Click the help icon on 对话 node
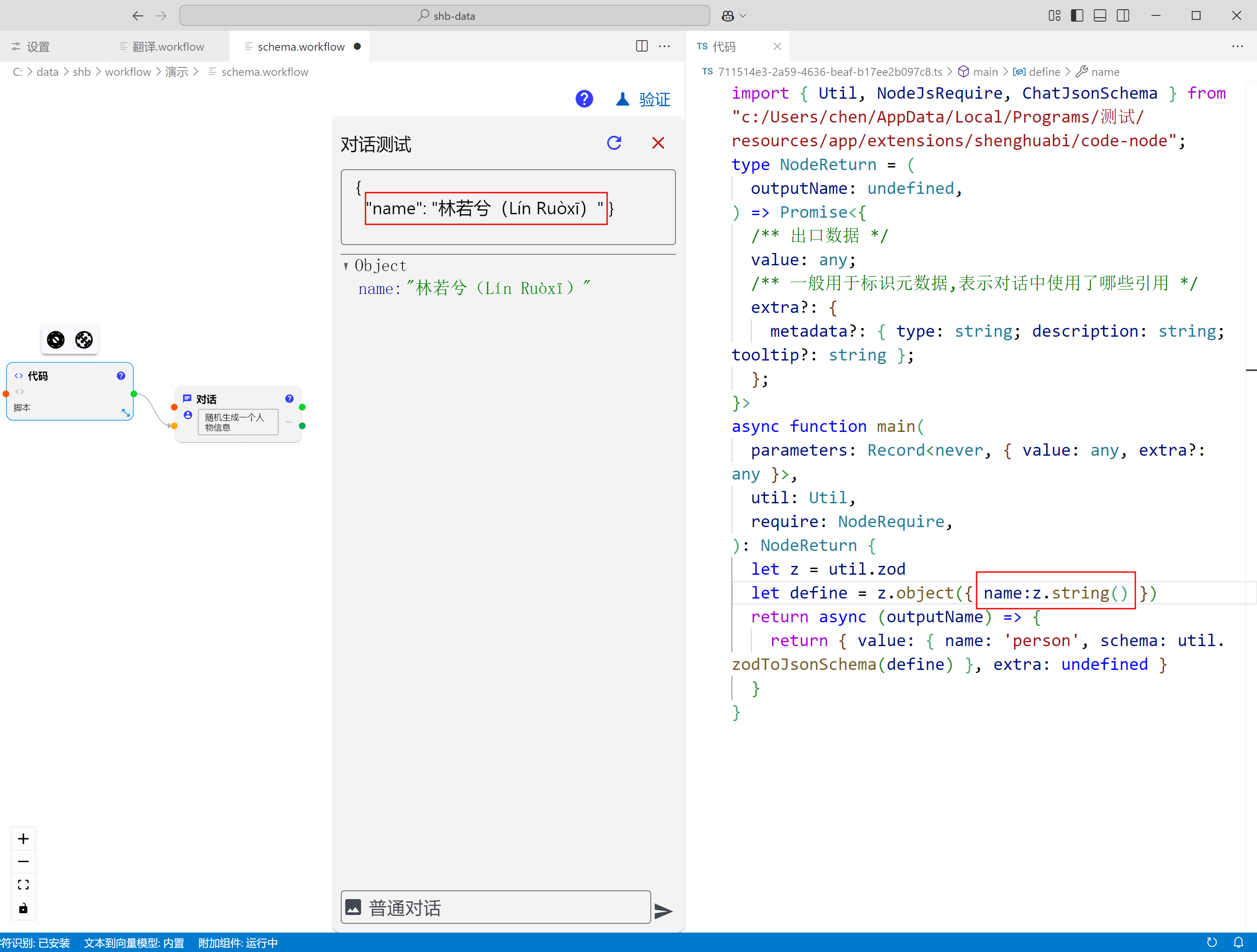The image size is (1257, 952). point(289,399)
